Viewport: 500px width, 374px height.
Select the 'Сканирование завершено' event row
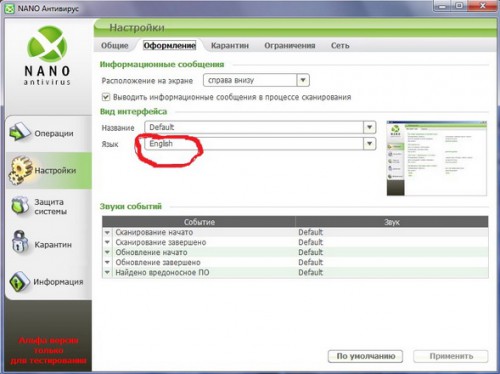(x=295, y=242)
